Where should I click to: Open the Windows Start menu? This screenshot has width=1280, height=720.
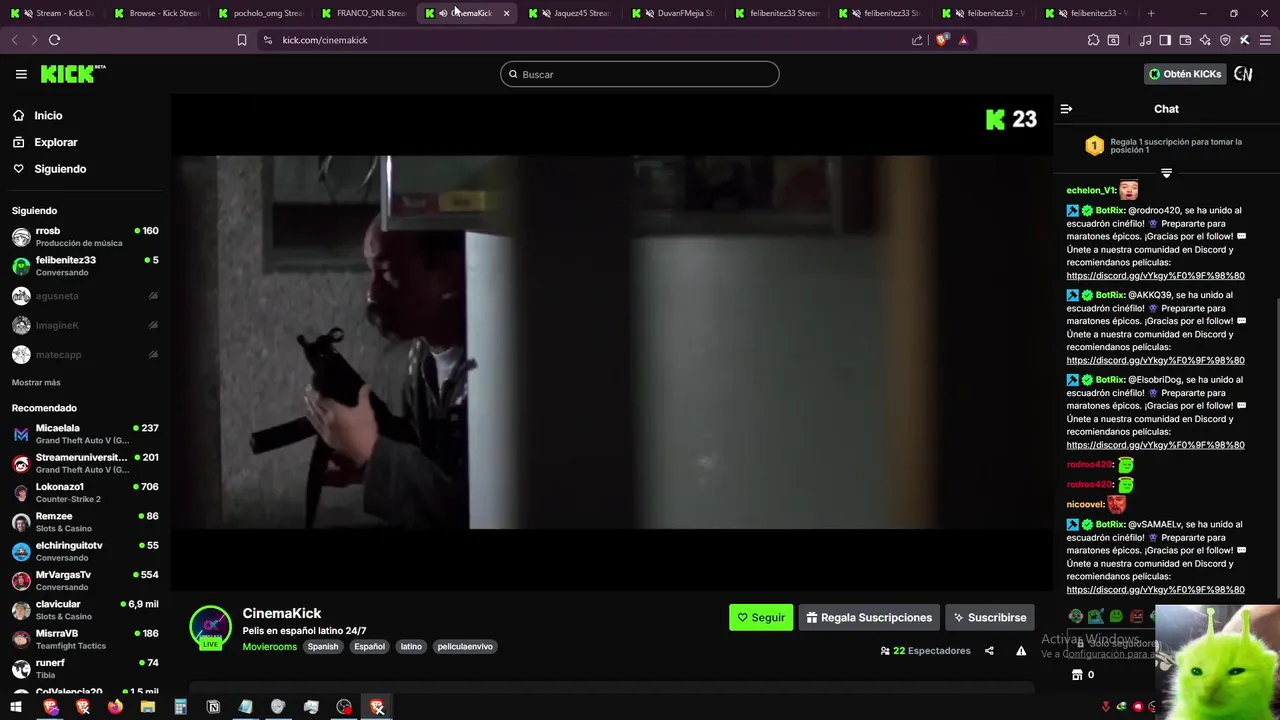[16, 707]
